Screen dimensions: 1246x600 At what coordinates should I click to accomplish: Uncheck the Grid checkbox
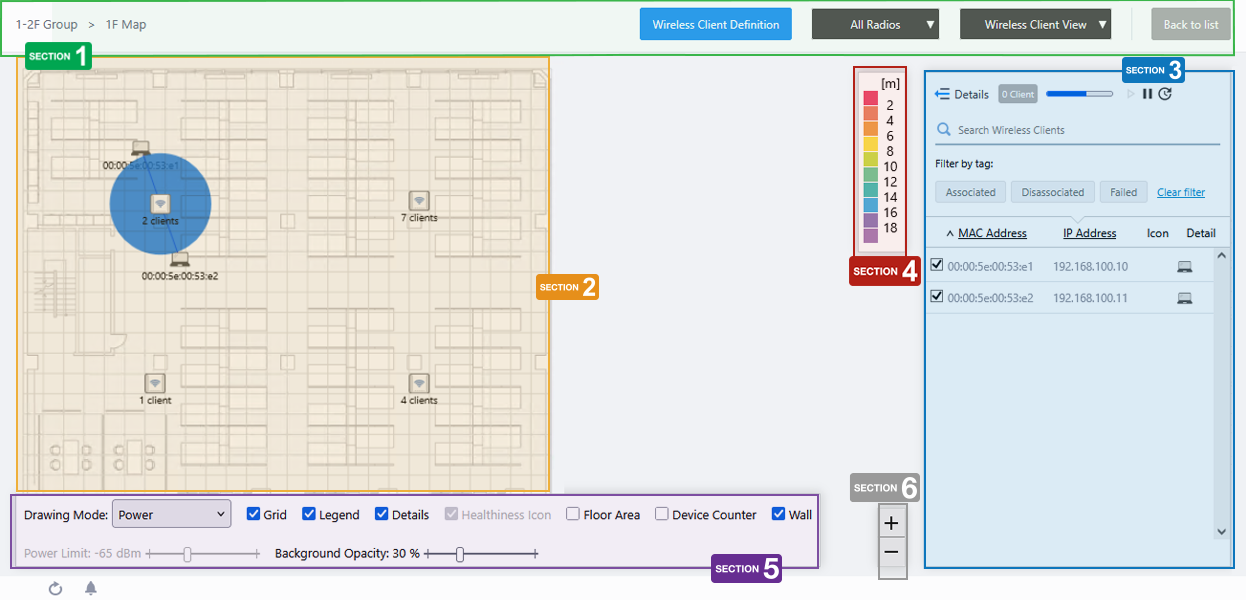pyautogui.click(x=254, y=515)
